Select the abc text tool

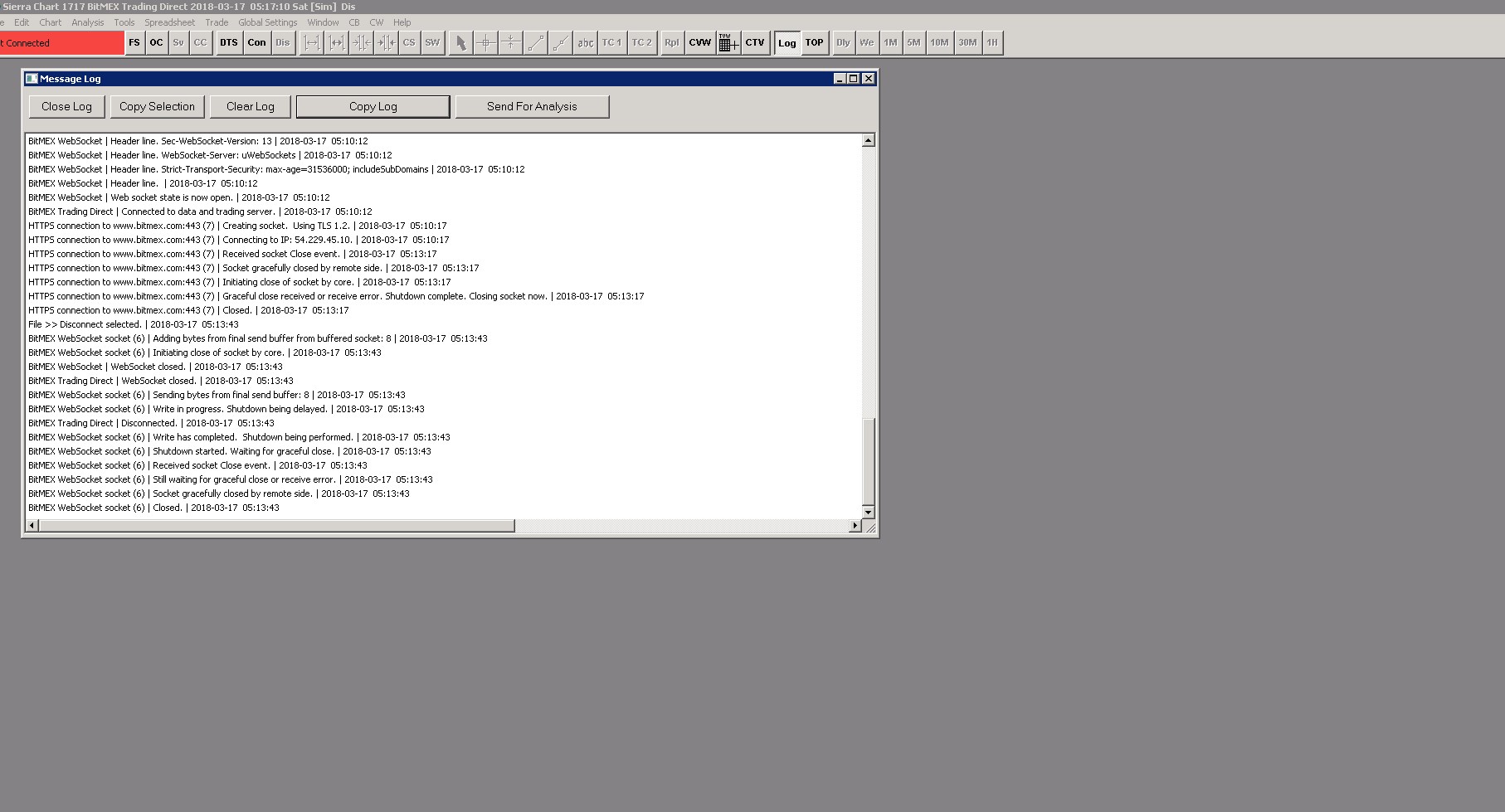click(x=586, y=43)
